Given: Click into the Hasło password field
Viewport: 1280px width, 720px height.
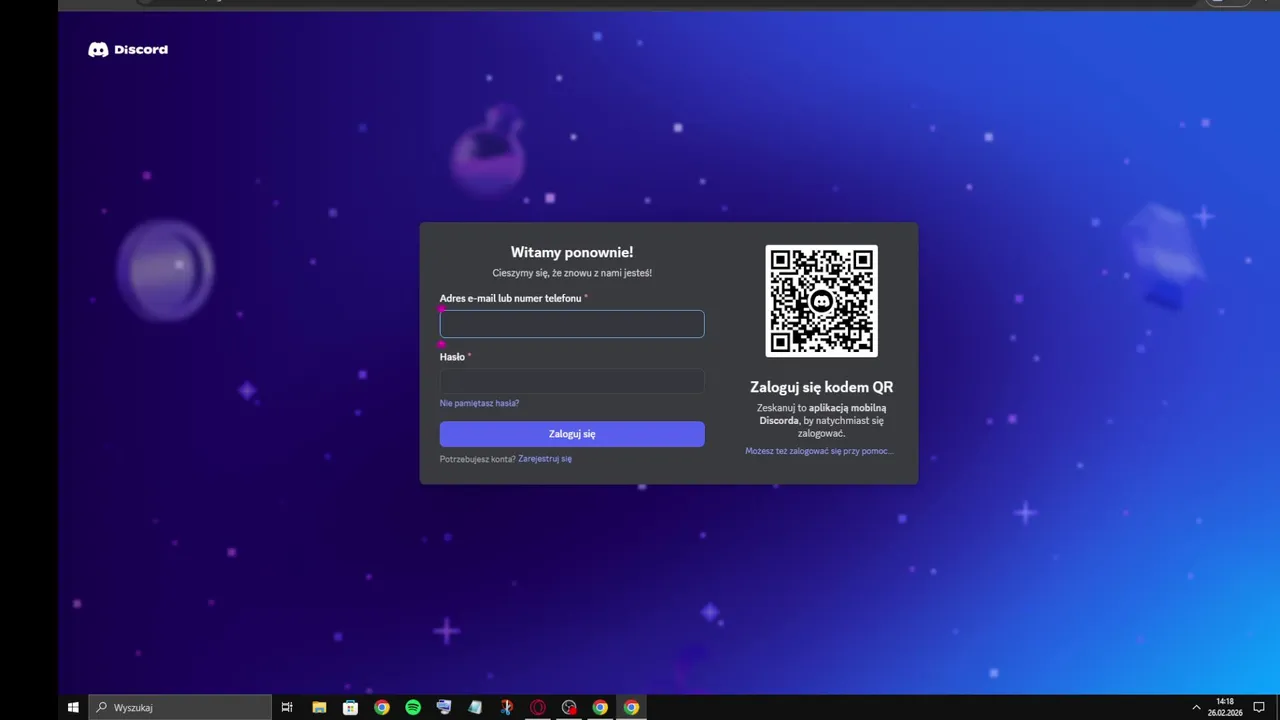Looking at the screenshot, I should pos(572,381).
